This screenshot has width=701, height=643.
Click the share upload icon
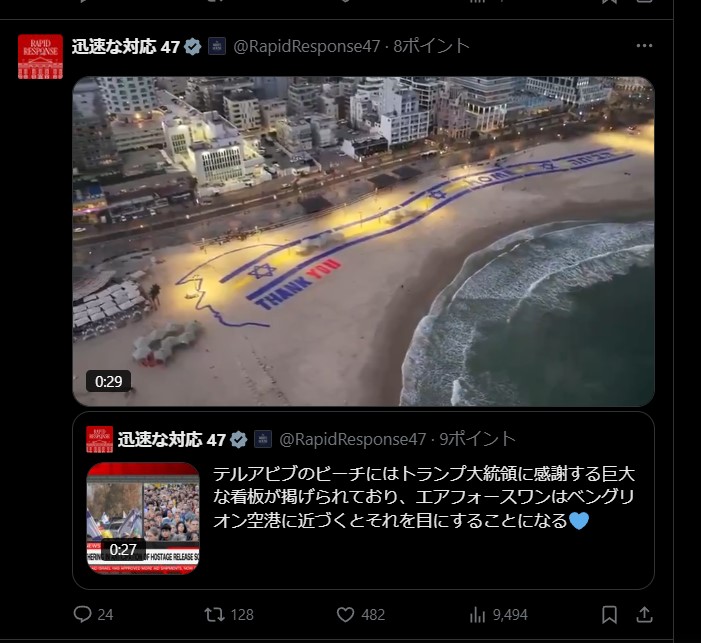pyautogui.click(x=644, y=614)
